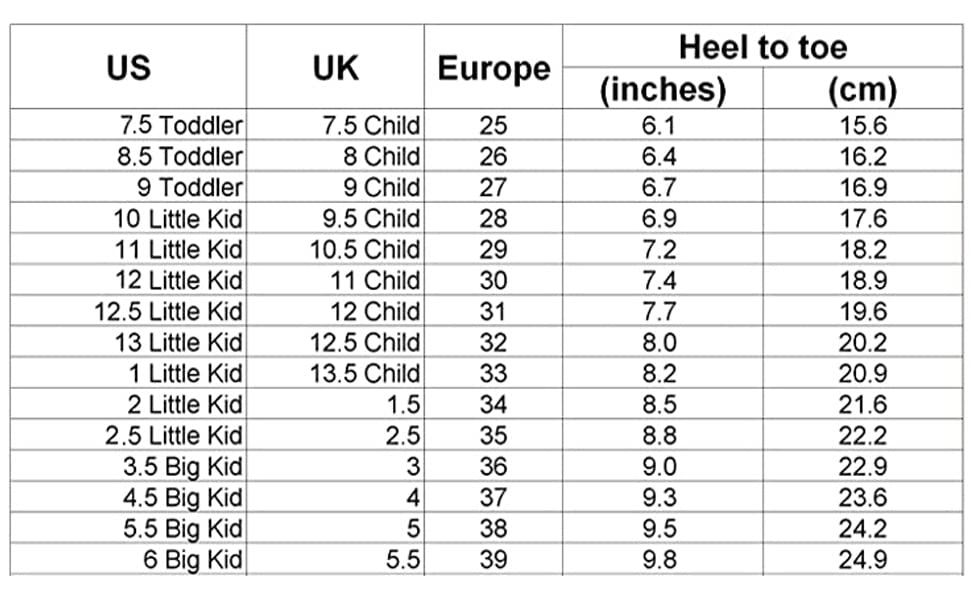Screen dimensions: 970x600
Task: Click the Heel to toe header
Action: click(762, 46)
